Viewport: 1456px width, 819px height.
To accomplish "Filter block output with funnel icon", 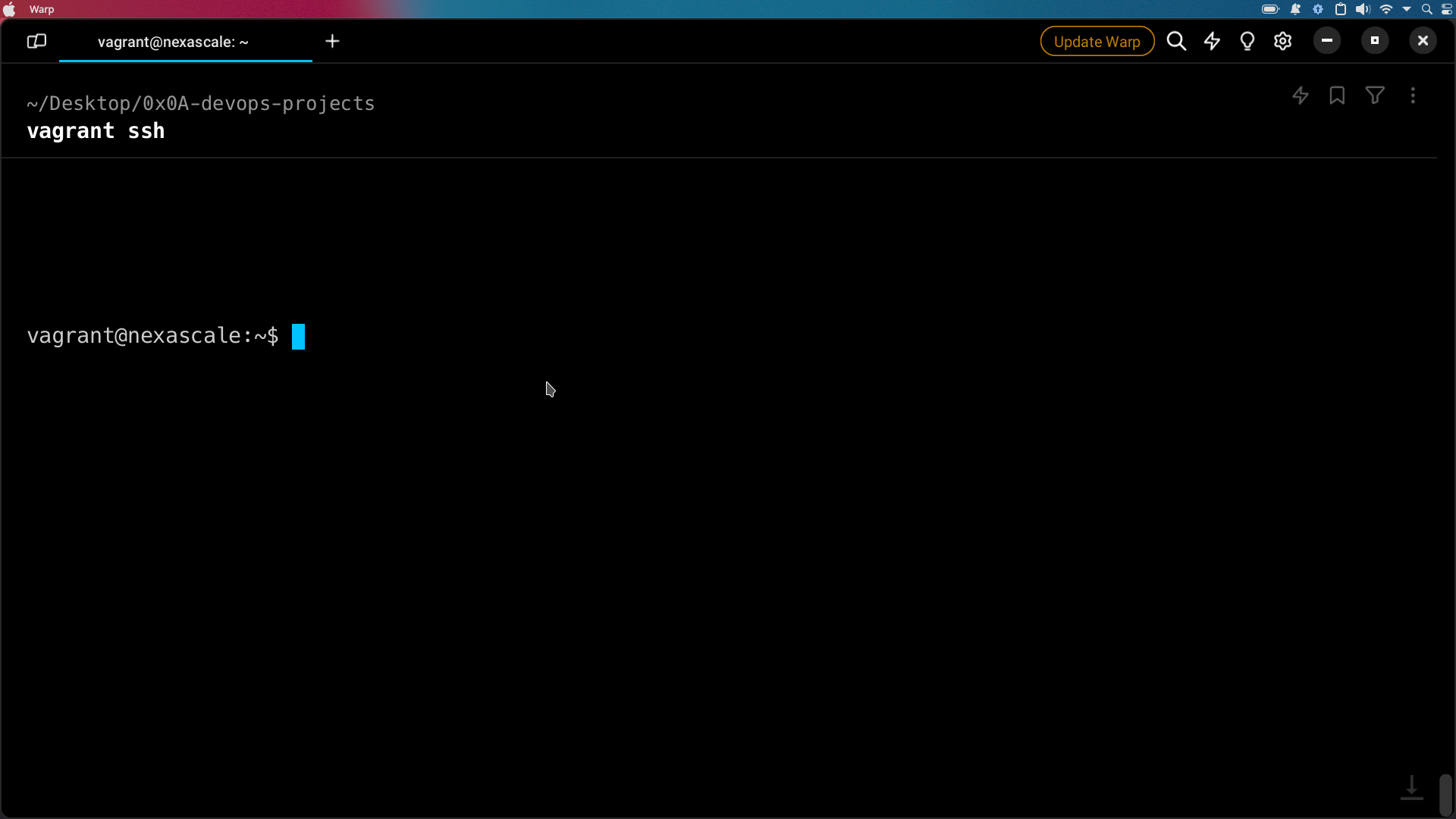I will [x=1375, y=96].
